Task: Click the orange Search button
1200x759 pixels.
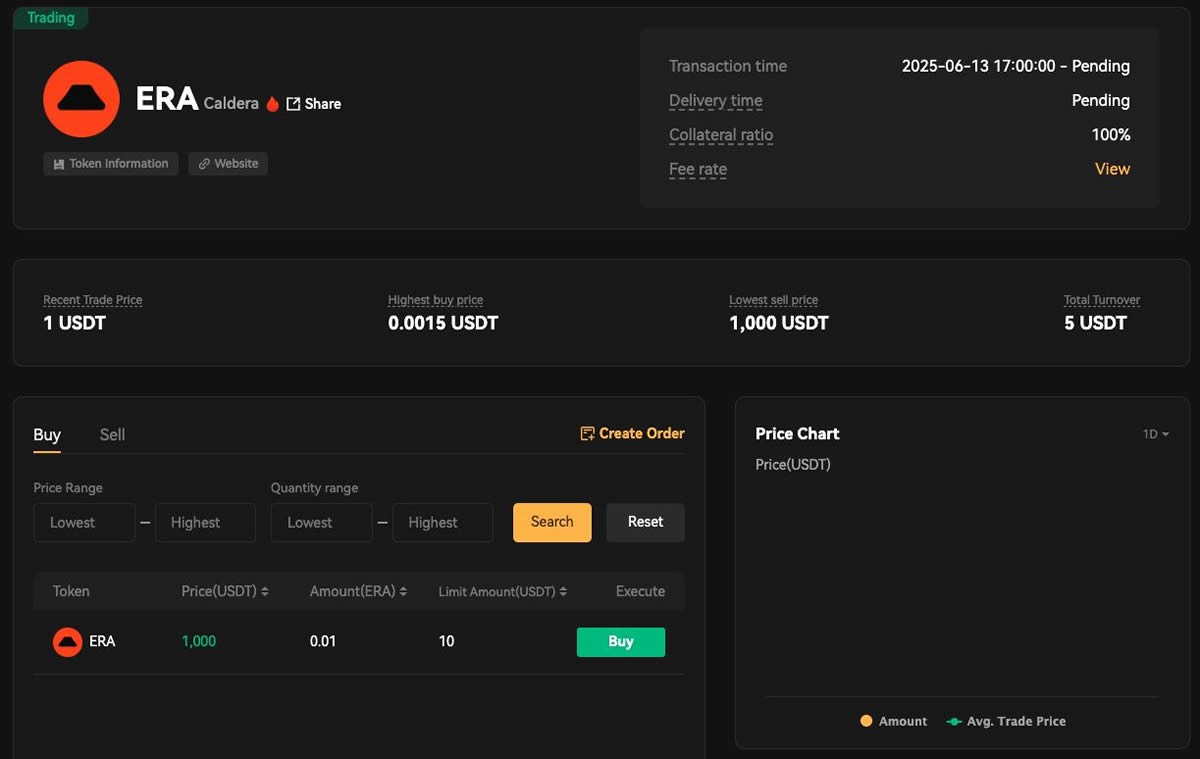Action: 551,522
